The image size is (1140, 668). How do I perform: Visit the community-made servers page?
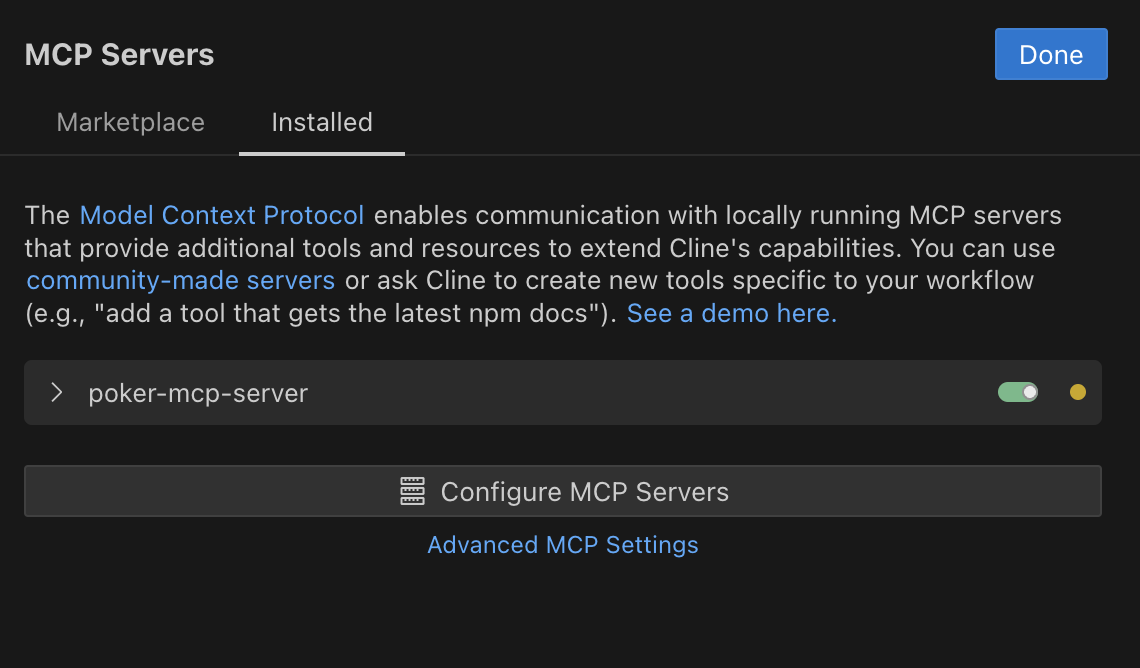coord(180,280)
